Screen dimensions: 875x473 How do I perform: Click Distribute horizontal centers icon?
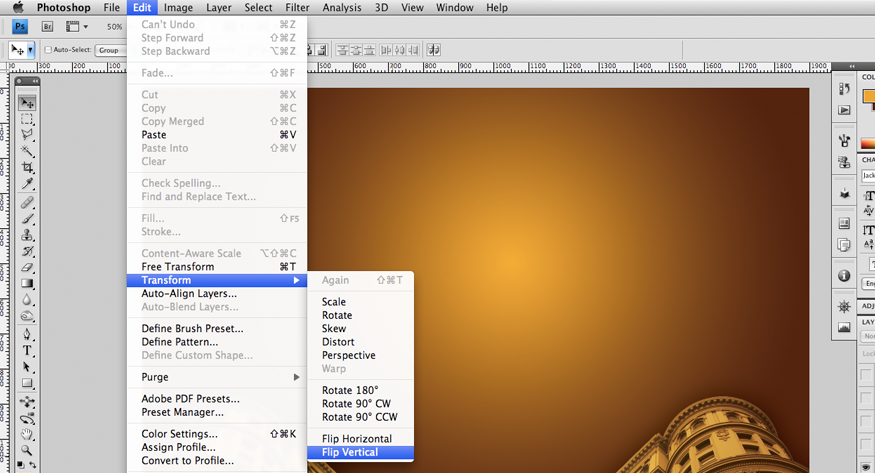pyautogui.click(x=400, y=50)
